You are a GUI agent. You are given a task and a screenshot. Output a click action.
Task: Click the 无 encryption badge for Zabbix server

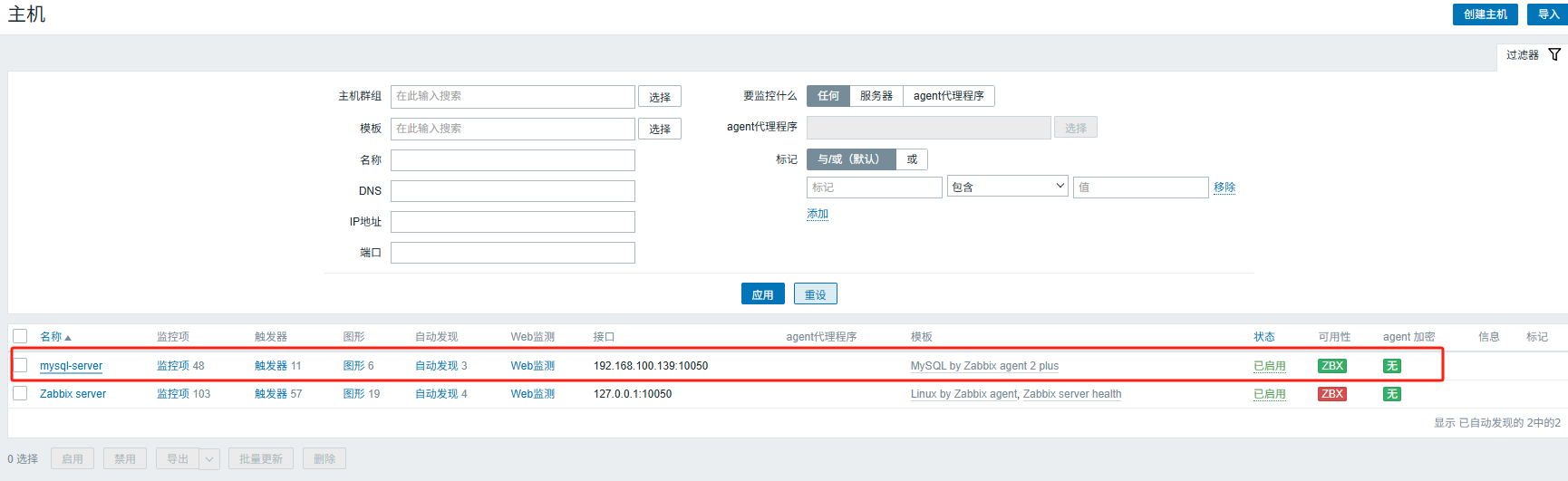pyautogui.click(x=1391, y=394)
